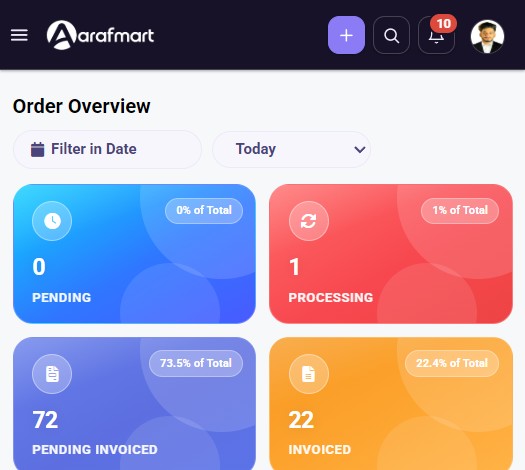Image resolution: width=525 pixels, height=470 pixels.
Task: Click the refresh icon on Processing card
Action: tap(309, 221)
